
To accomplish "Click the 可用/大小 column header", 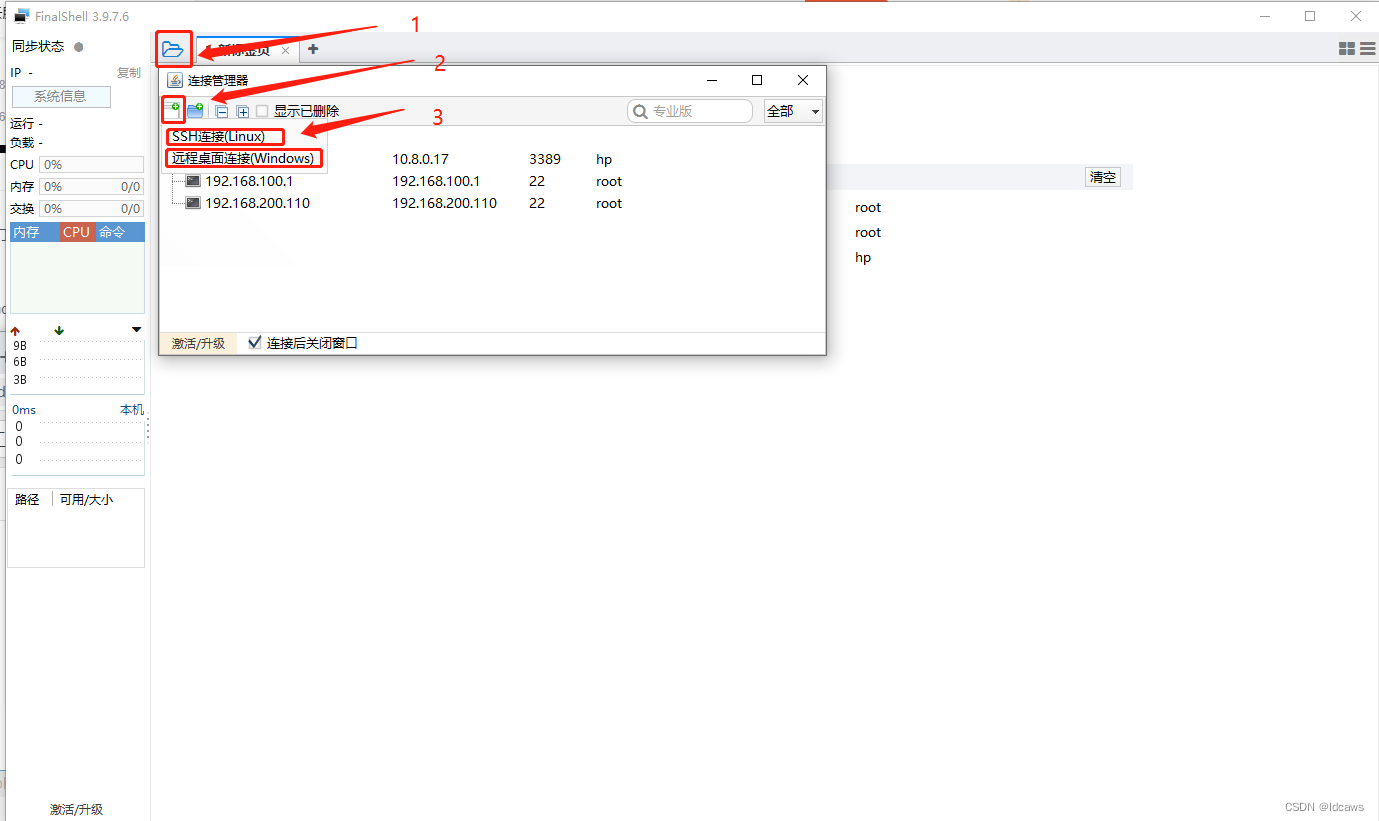I will 86,499.
